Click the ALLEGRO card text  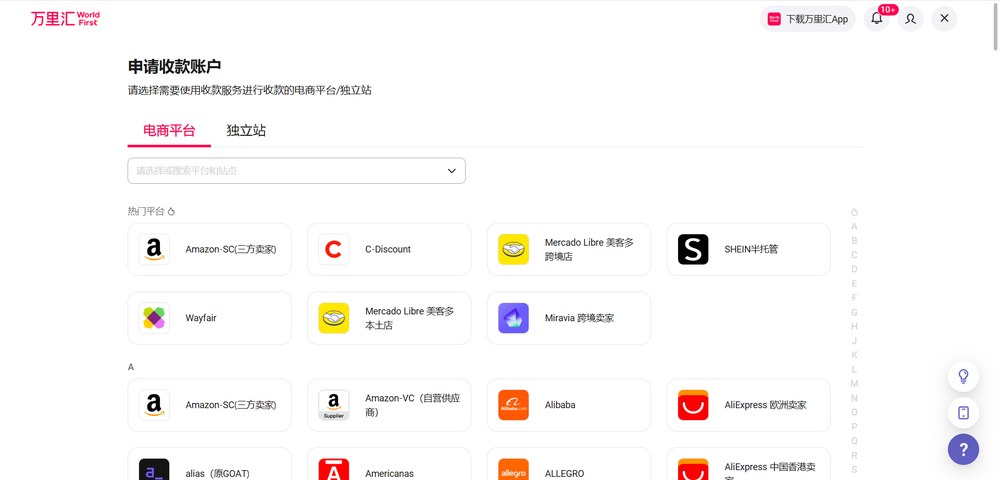coord(564,474)
